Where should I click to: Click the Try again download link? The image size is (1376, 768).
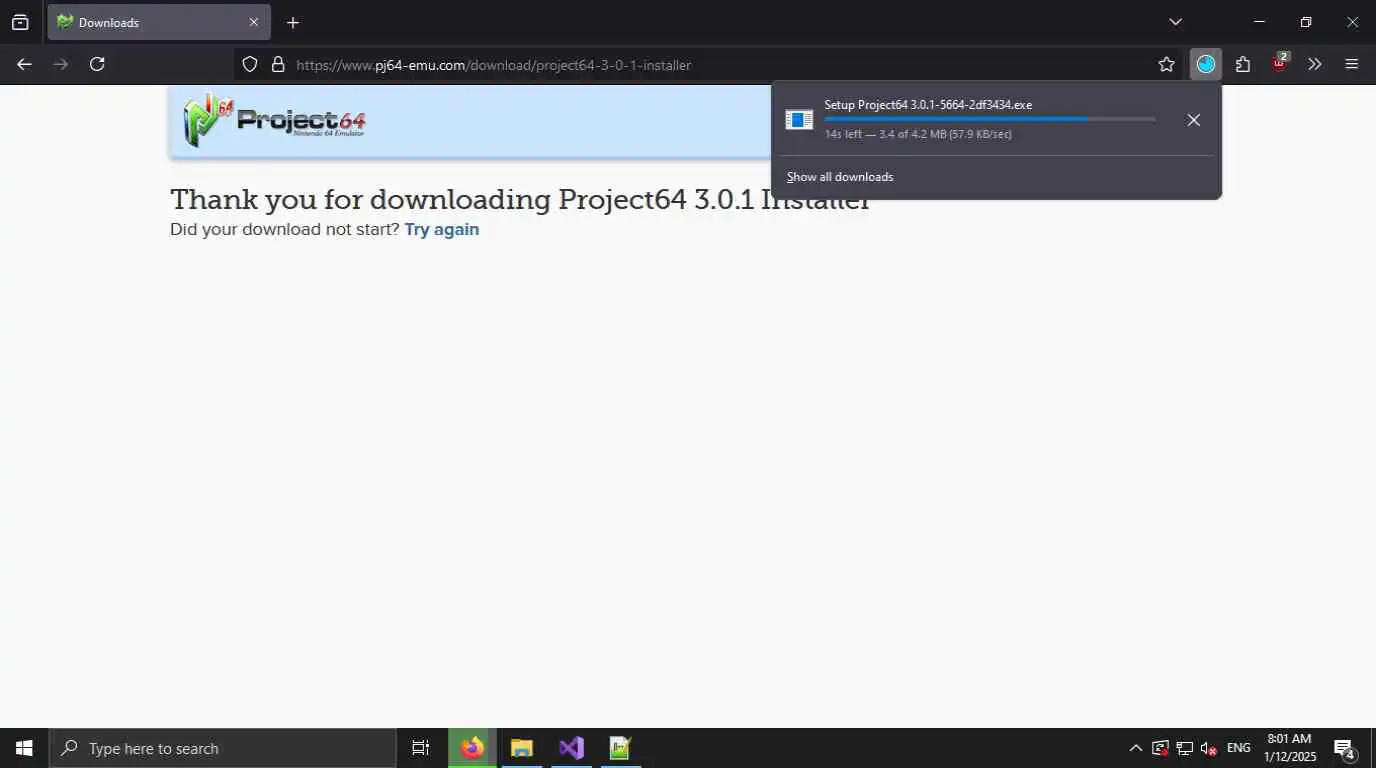[442, 229]
